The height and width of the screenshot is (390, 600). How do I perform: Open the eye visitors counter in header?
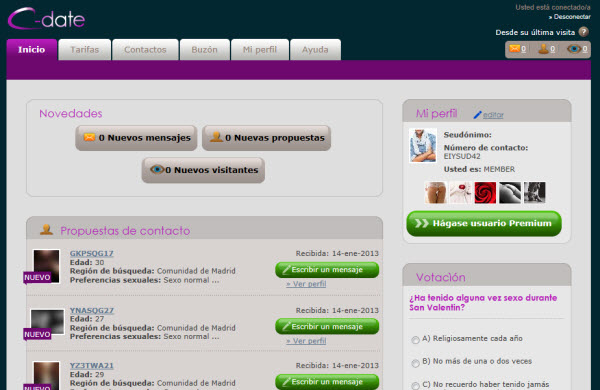click(x=577, y=49)
